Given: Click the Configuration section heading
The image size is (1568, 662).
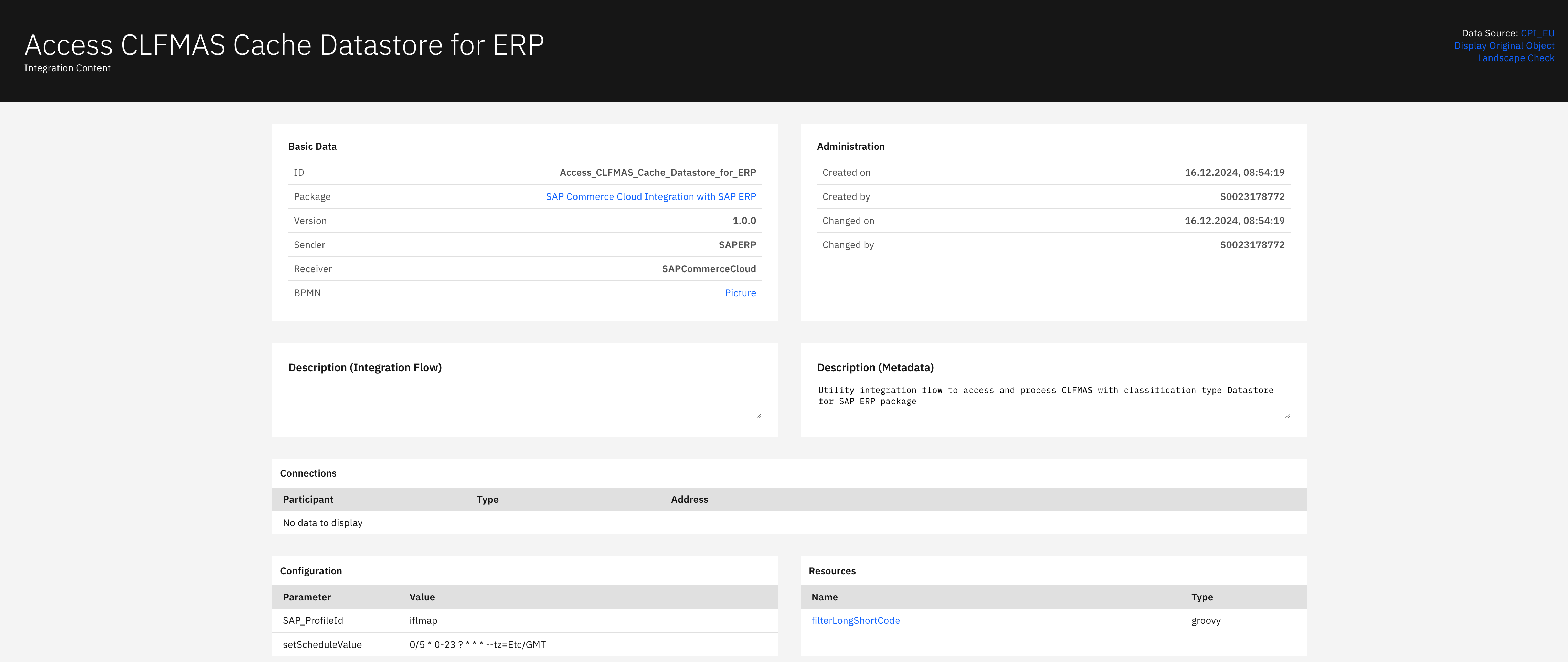Looking at the screenshot, I should click(310, 572).
